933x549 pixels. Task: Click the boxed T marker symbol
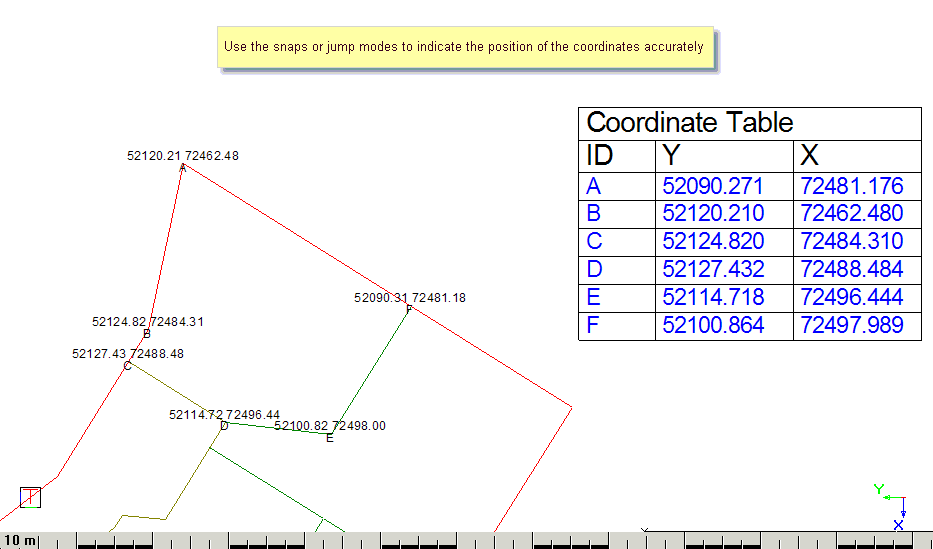(x=30, y=497)
